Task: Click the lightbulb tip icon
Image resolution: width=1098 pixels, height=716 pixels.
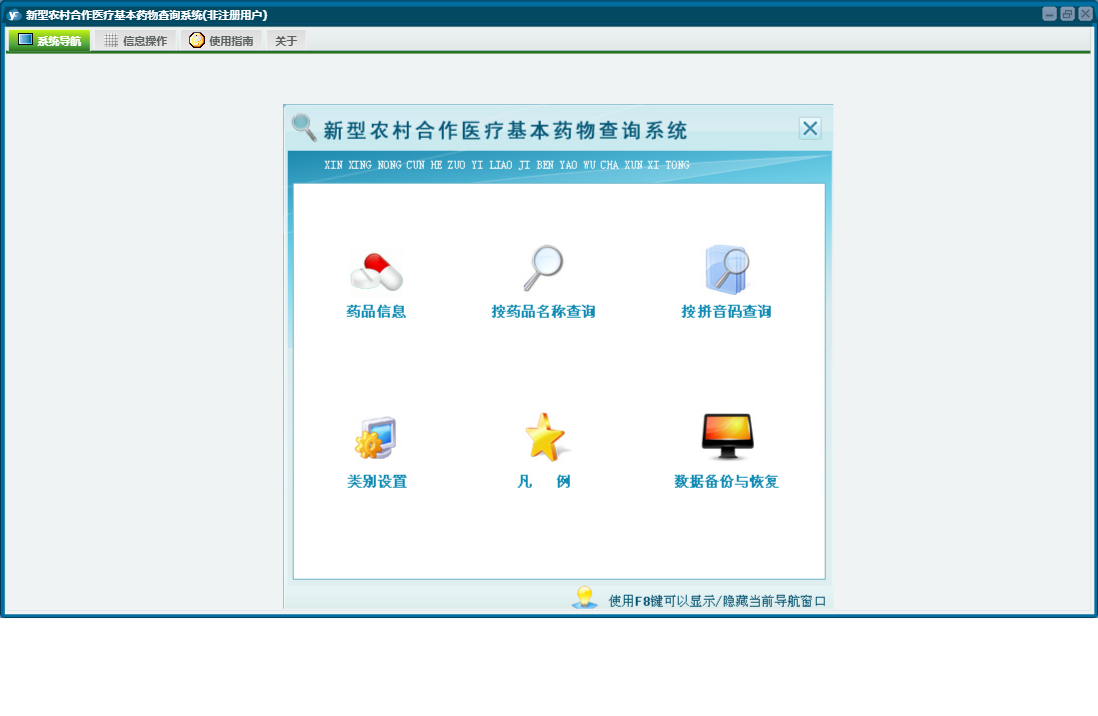Action: (585, 598)
